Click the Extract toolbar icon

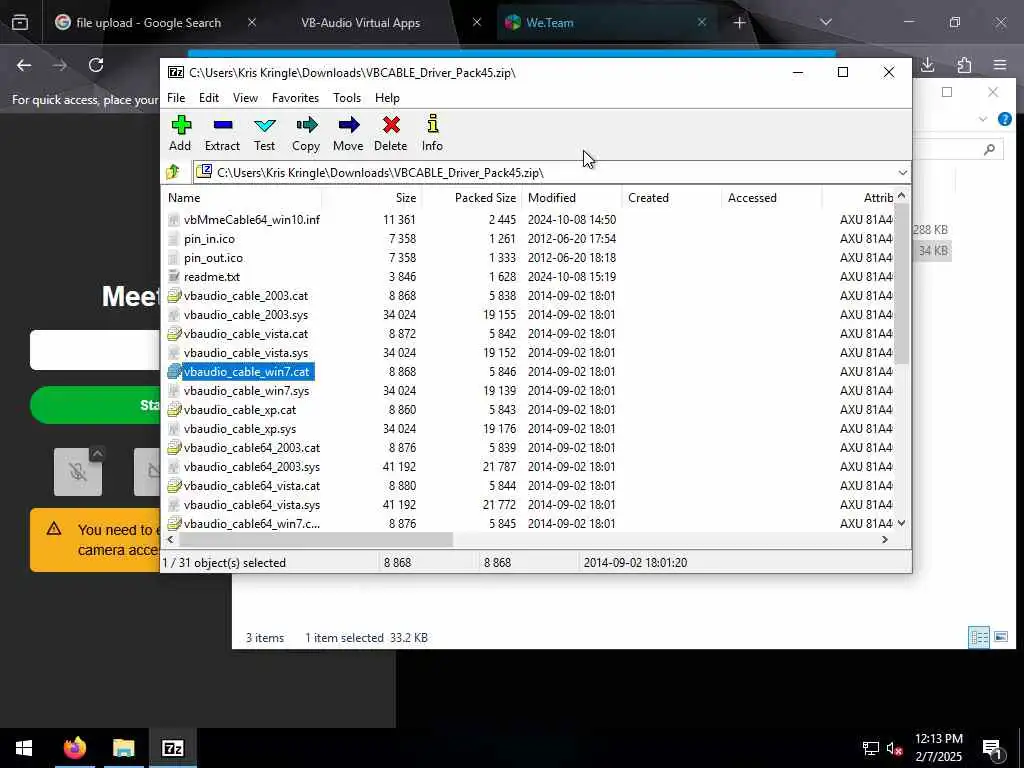click(x=222, y=133)
